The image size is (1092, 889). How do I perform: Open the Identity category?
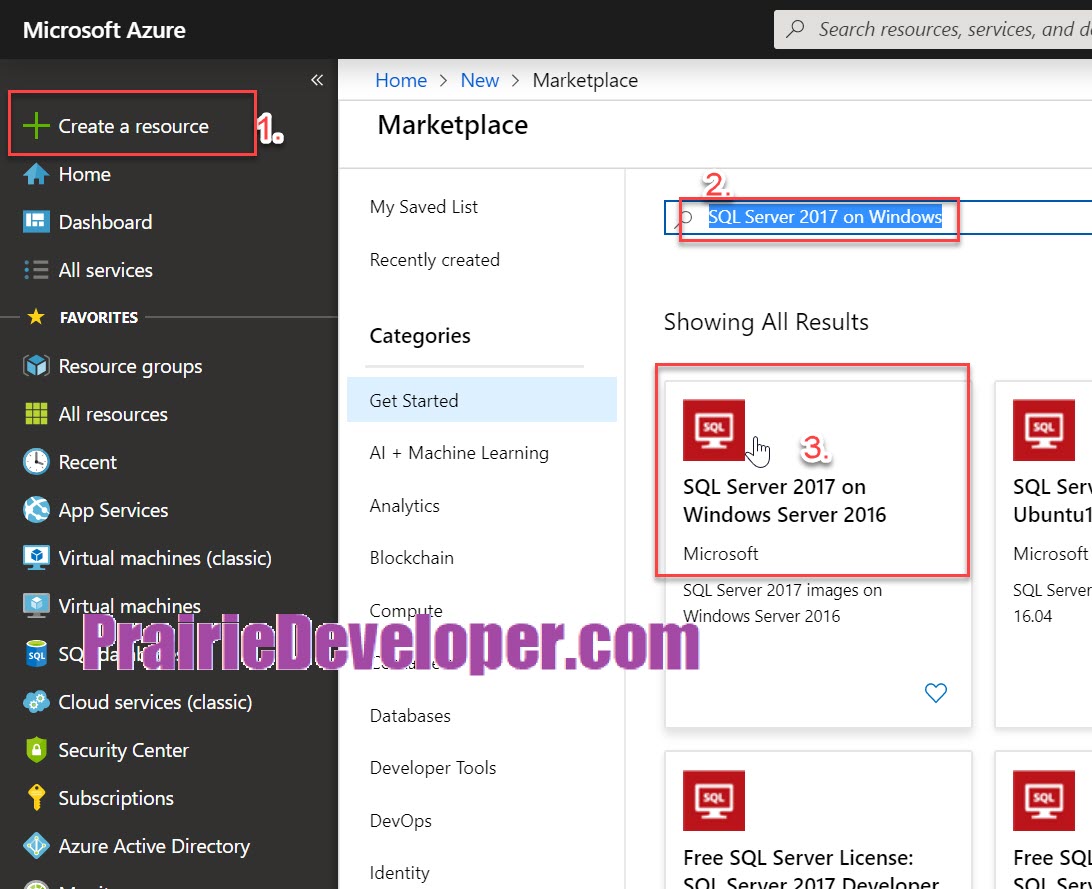pyautogui.click(x=400, y=873)
